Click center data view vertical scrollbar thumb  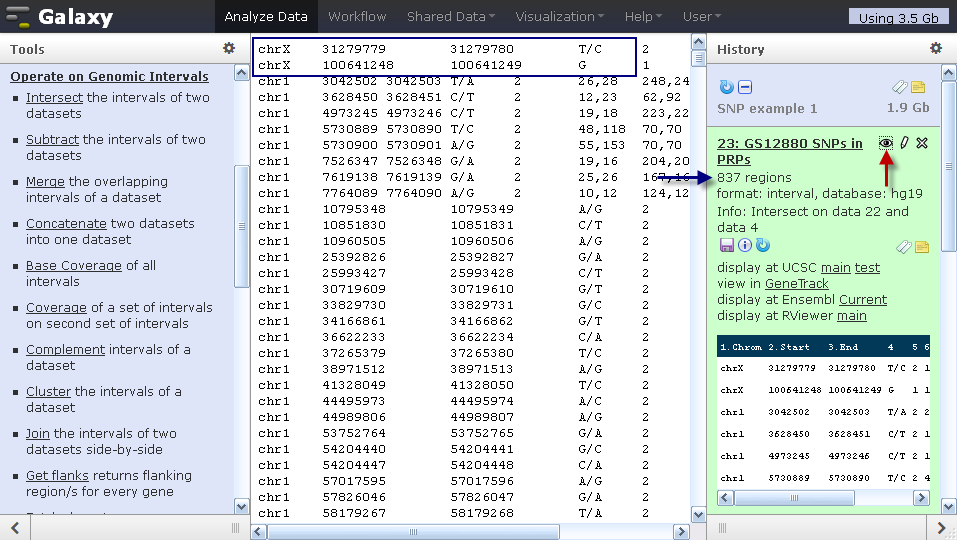point(699,59)
